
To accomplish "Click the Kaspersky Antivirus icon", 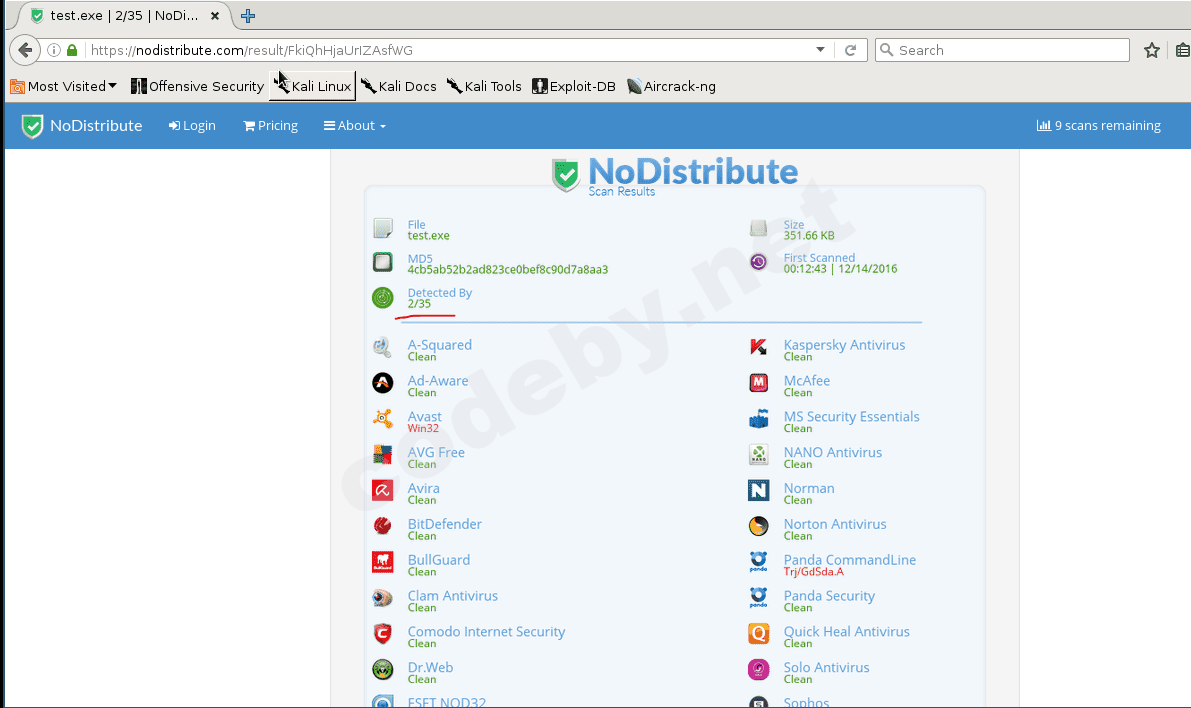I will coord(759,347).
